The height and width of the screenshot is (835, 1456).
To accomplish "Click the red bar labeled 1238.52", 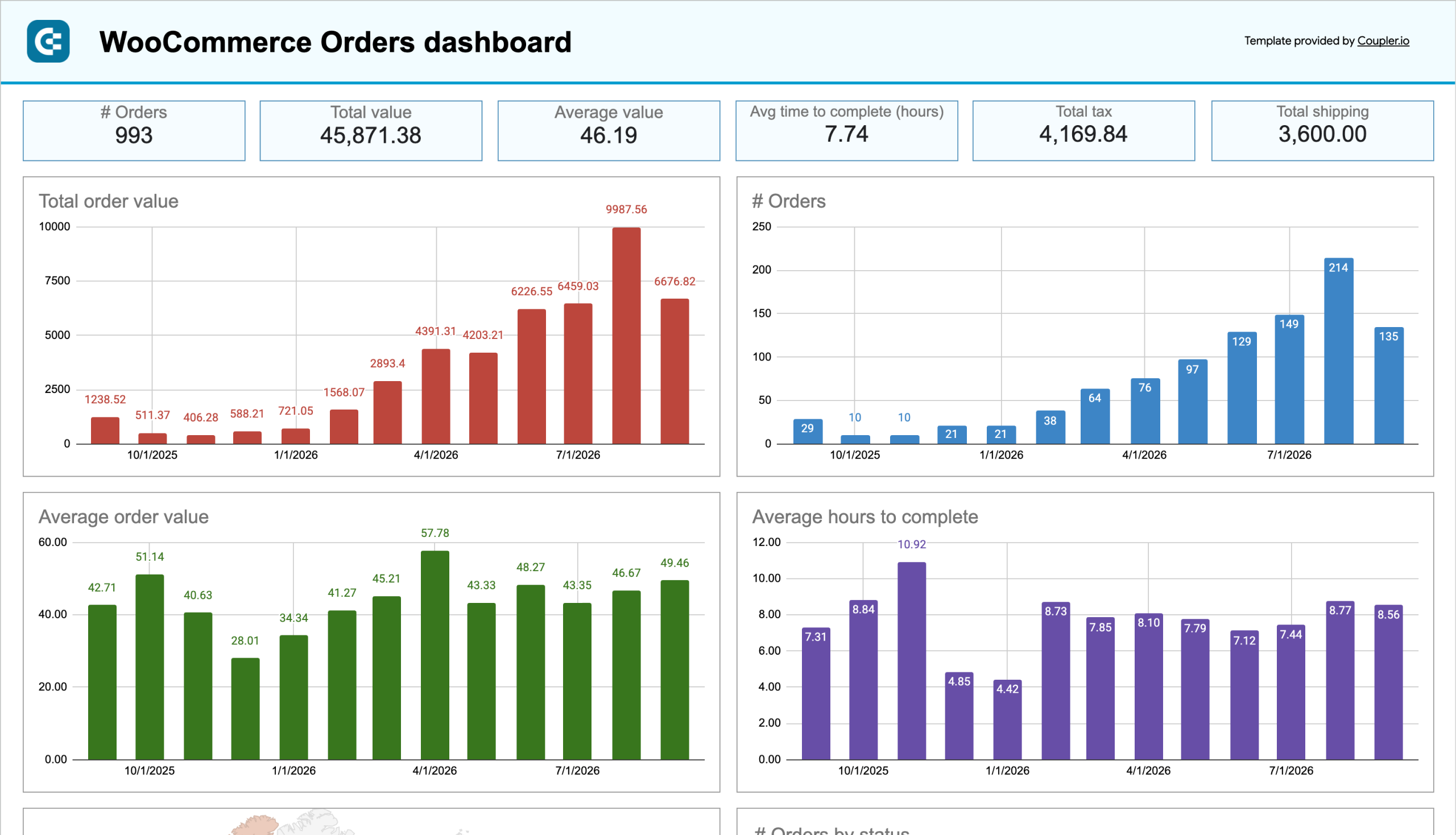I will (105, 430).
